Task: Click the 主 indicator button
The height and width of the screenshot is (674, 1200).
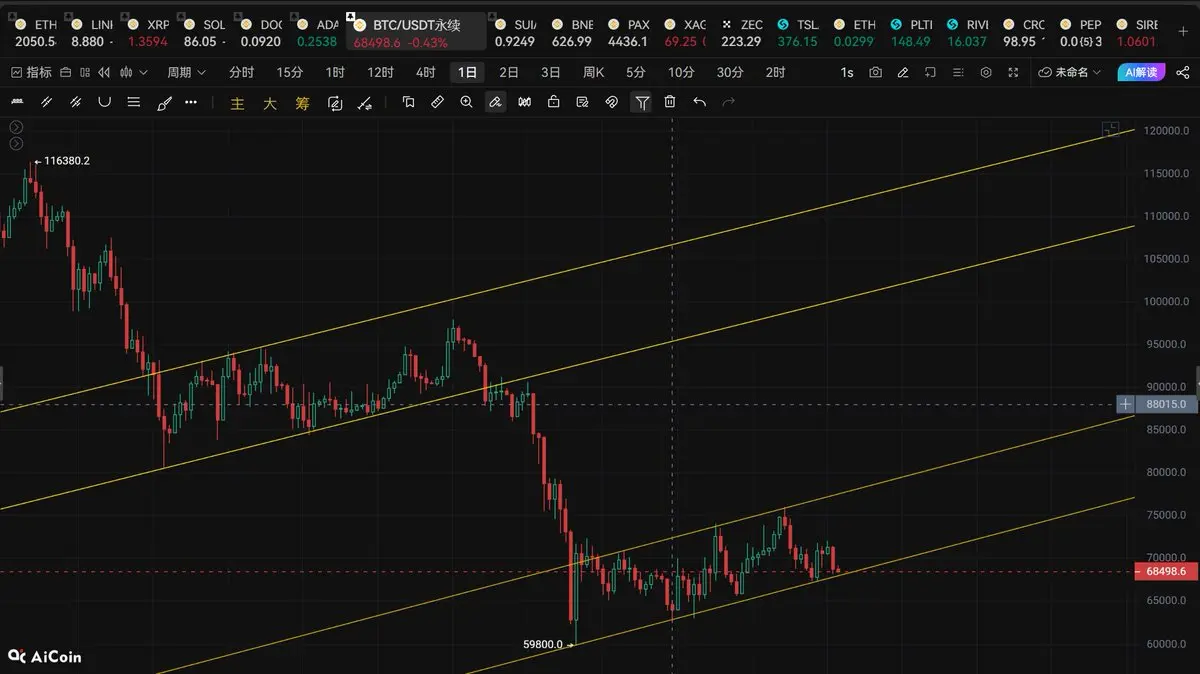Action: click(237, 103)
